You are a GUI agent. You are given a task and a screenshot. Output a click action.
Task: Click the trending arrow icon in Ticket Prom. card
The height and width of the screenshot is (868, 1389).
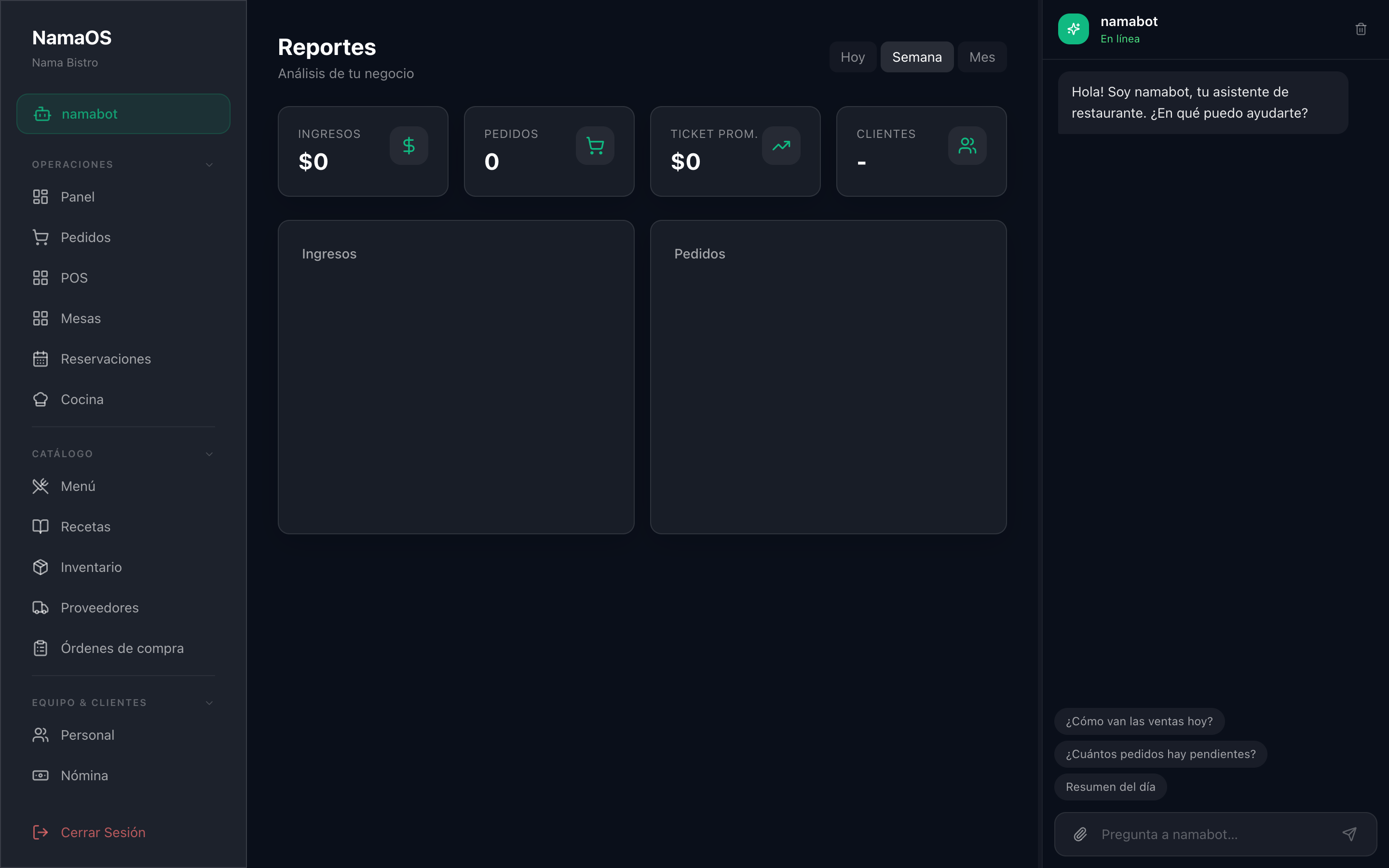point(781,146)
